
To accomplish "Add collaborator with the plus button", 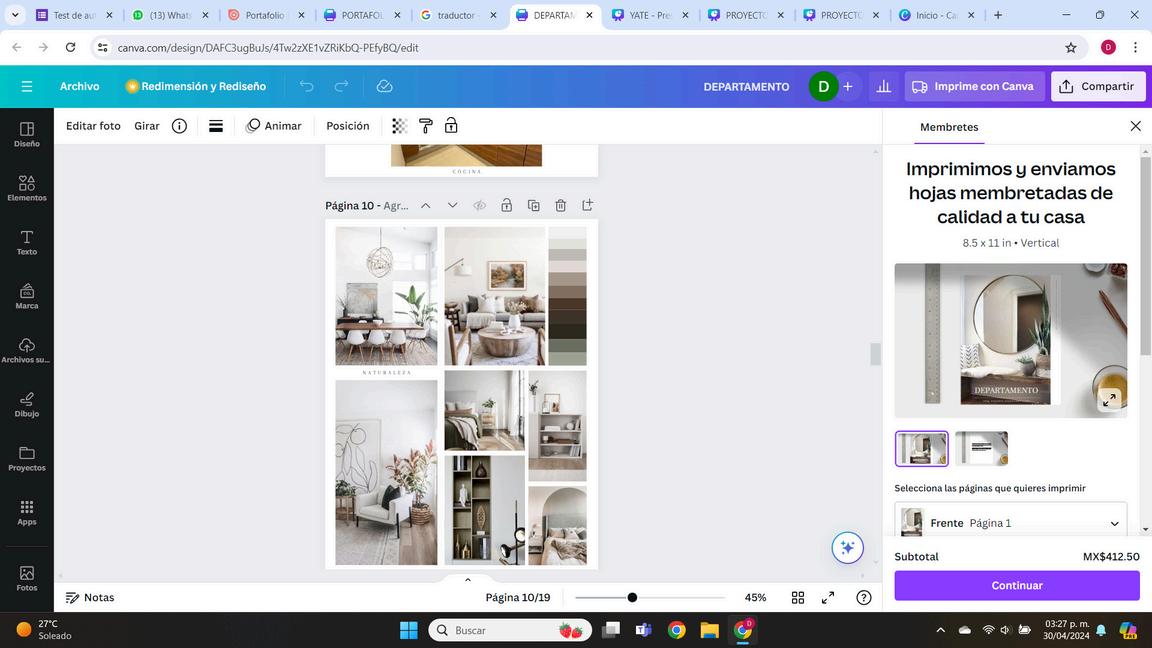I will [847, 87].
